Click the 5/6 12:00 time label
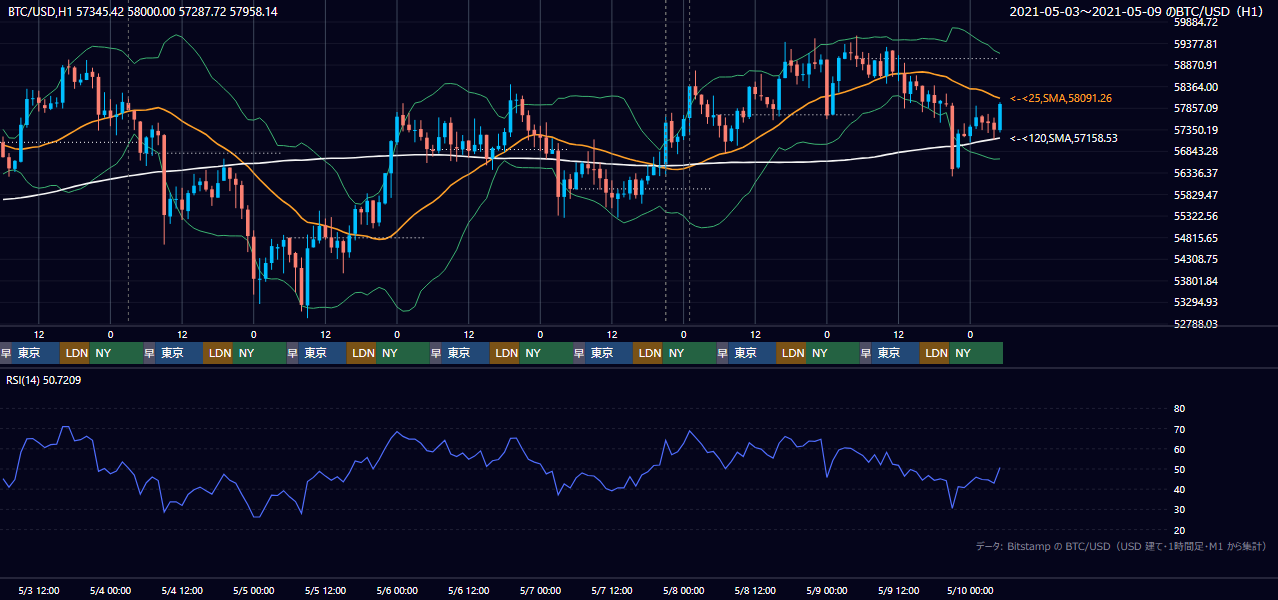This screenshot has width=1278, height=600. coord(469,590)
